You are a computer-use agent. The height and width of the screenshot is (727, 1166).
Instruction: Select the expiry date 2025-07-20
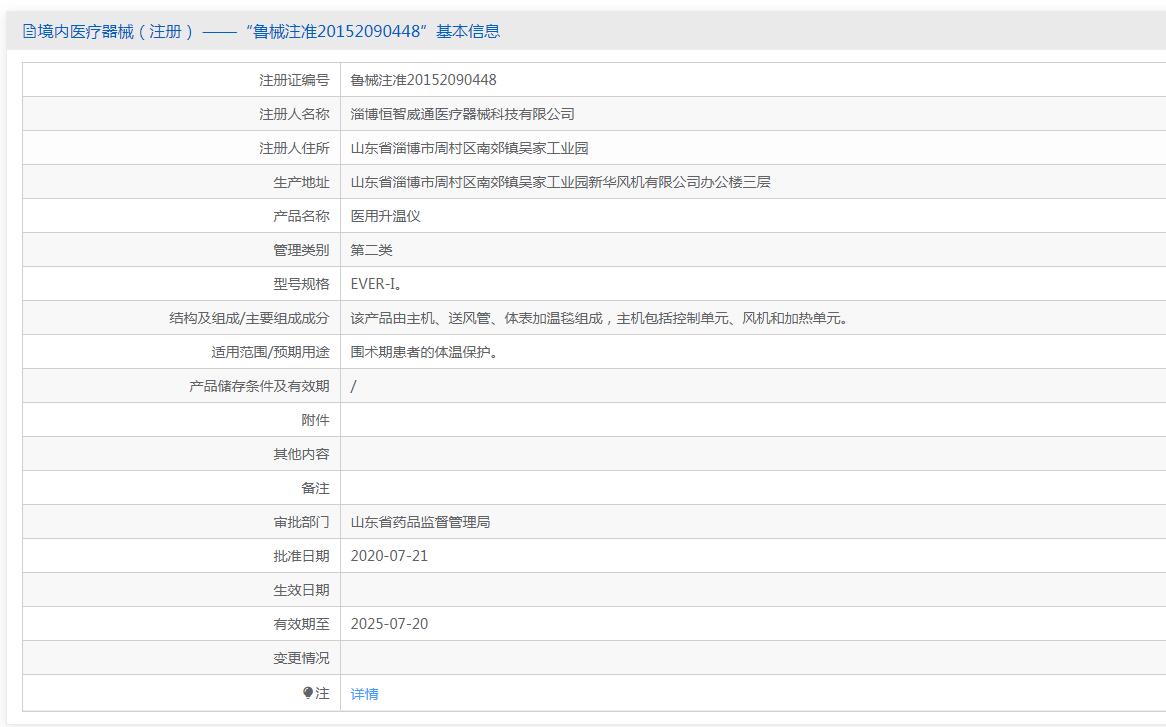click(x=389, y=624)
